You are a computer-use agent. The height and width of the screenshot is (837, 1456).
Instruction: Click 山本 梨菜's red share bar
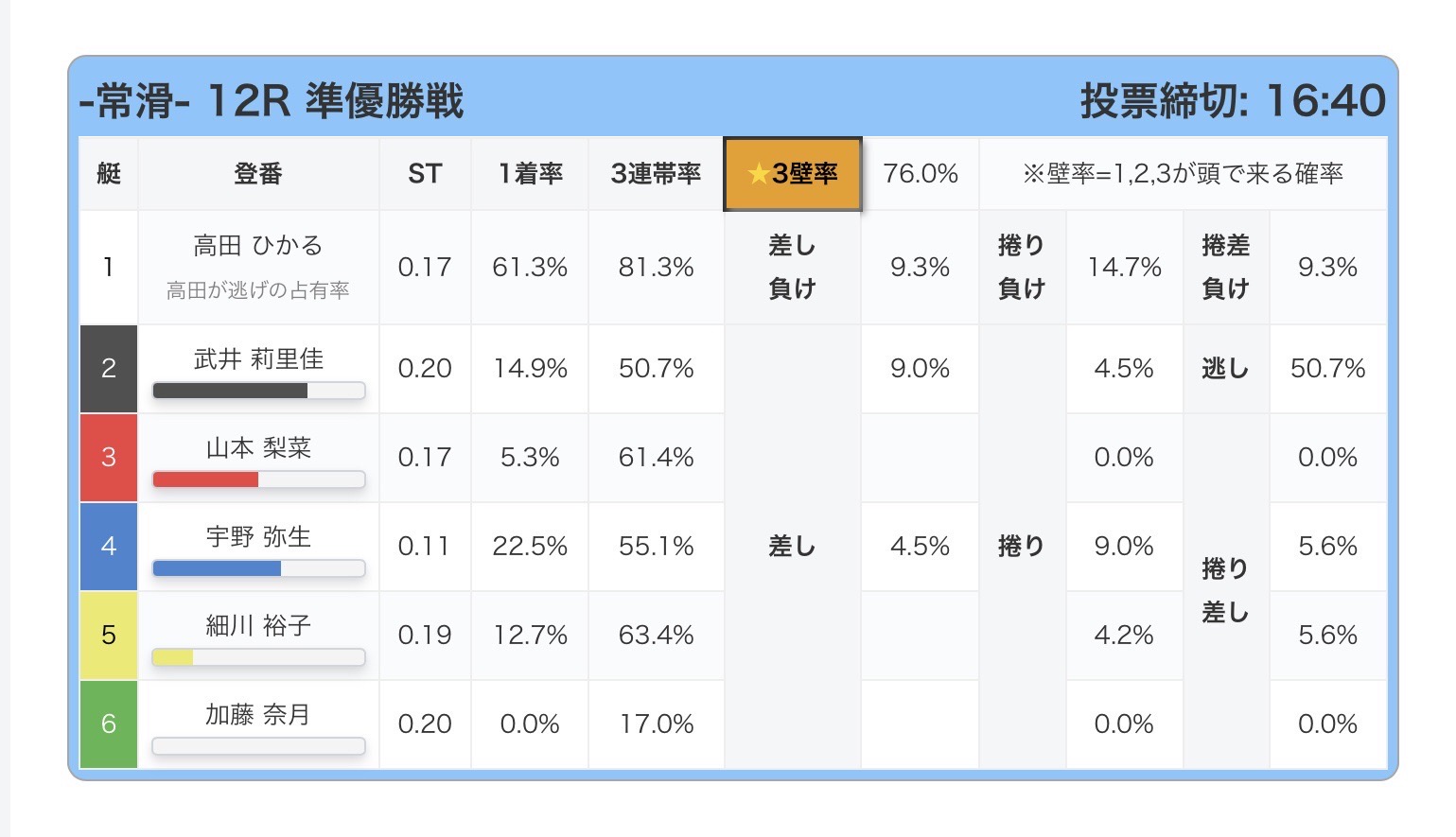(x=258, y=480)
